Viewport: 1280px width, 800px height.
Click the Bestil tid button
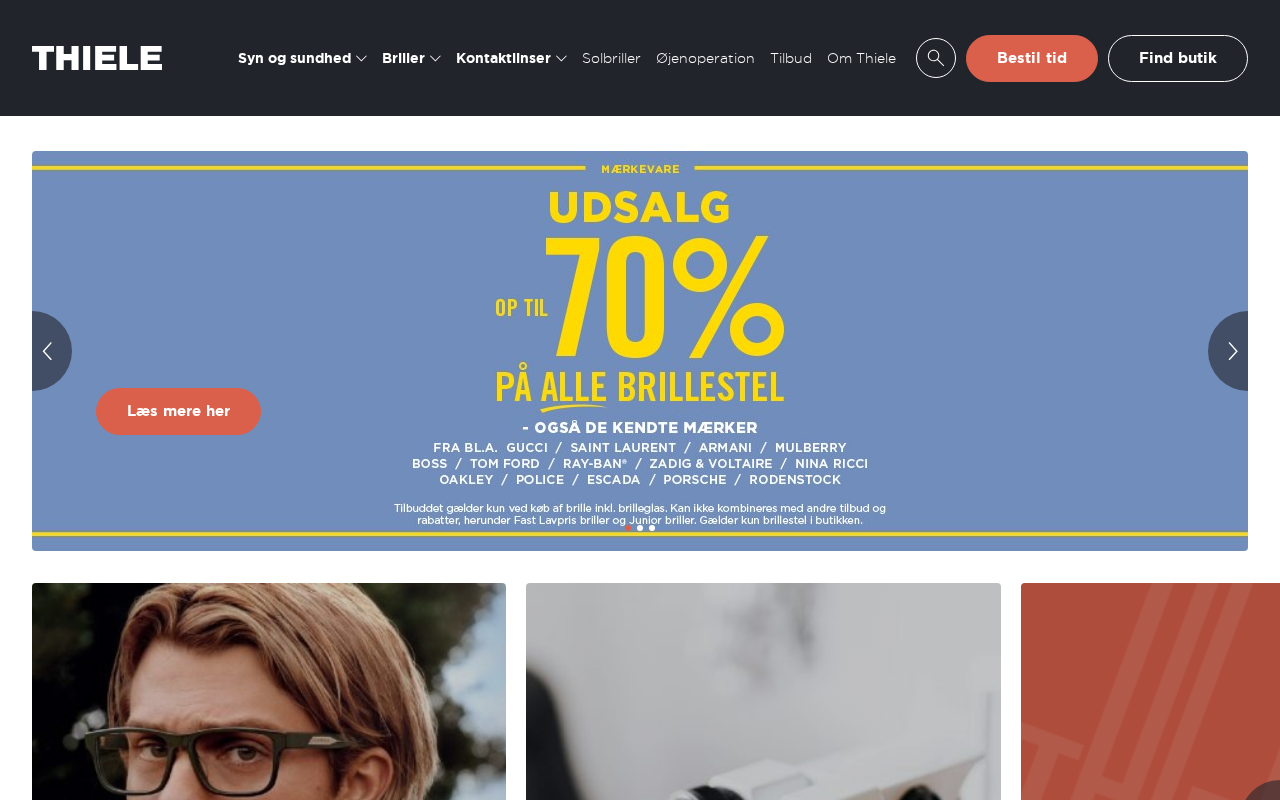coord(1032,58)
